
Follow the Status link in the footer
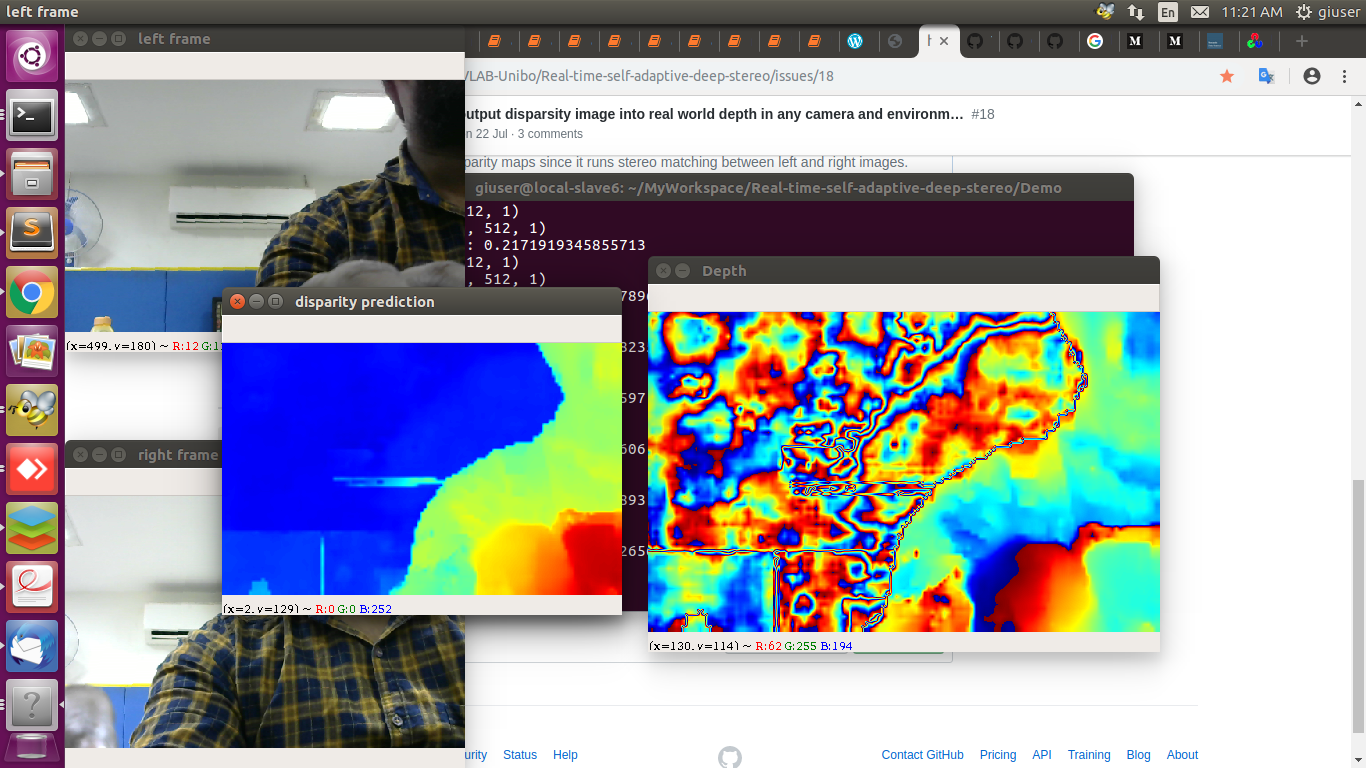(x=519, y=755)
